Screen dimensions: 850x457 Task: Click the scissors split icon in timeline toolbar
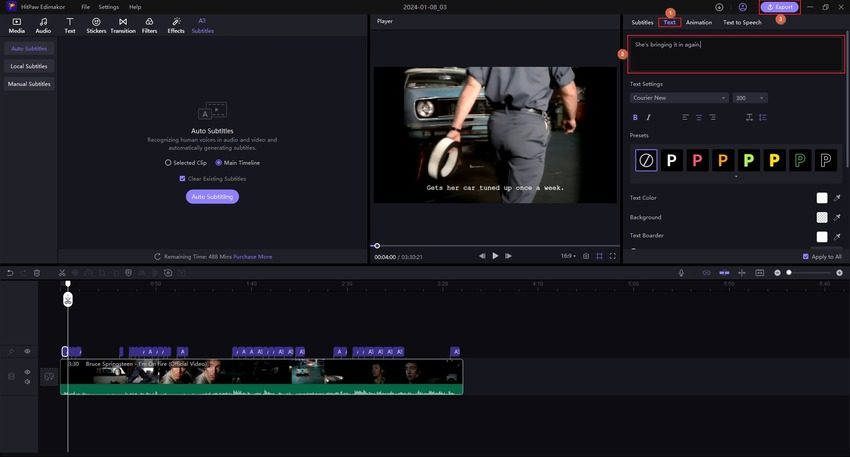click(62, 273)
